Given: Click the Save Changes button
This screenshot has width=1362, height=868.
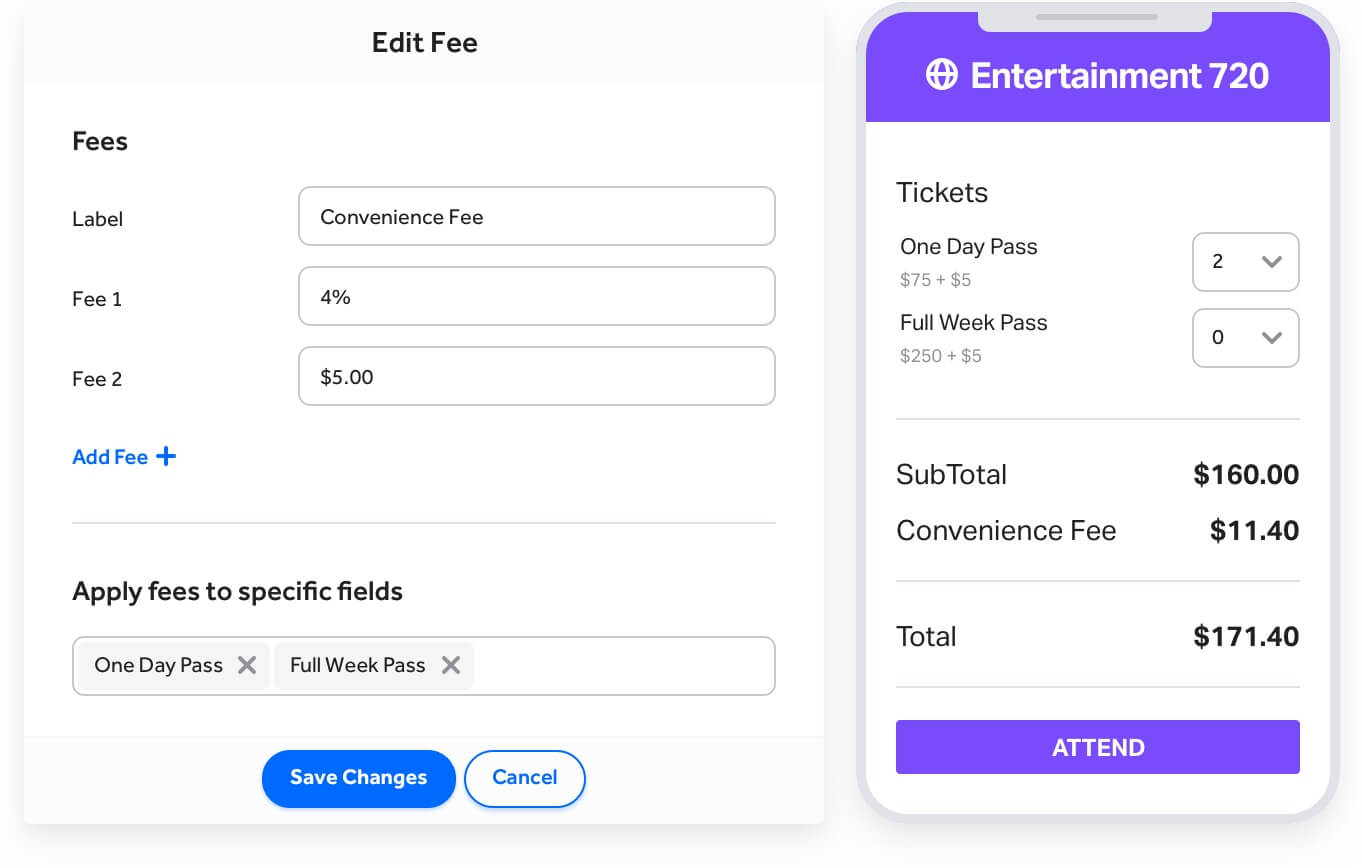Looking at the screenshot, I should [x=358, y=778].
